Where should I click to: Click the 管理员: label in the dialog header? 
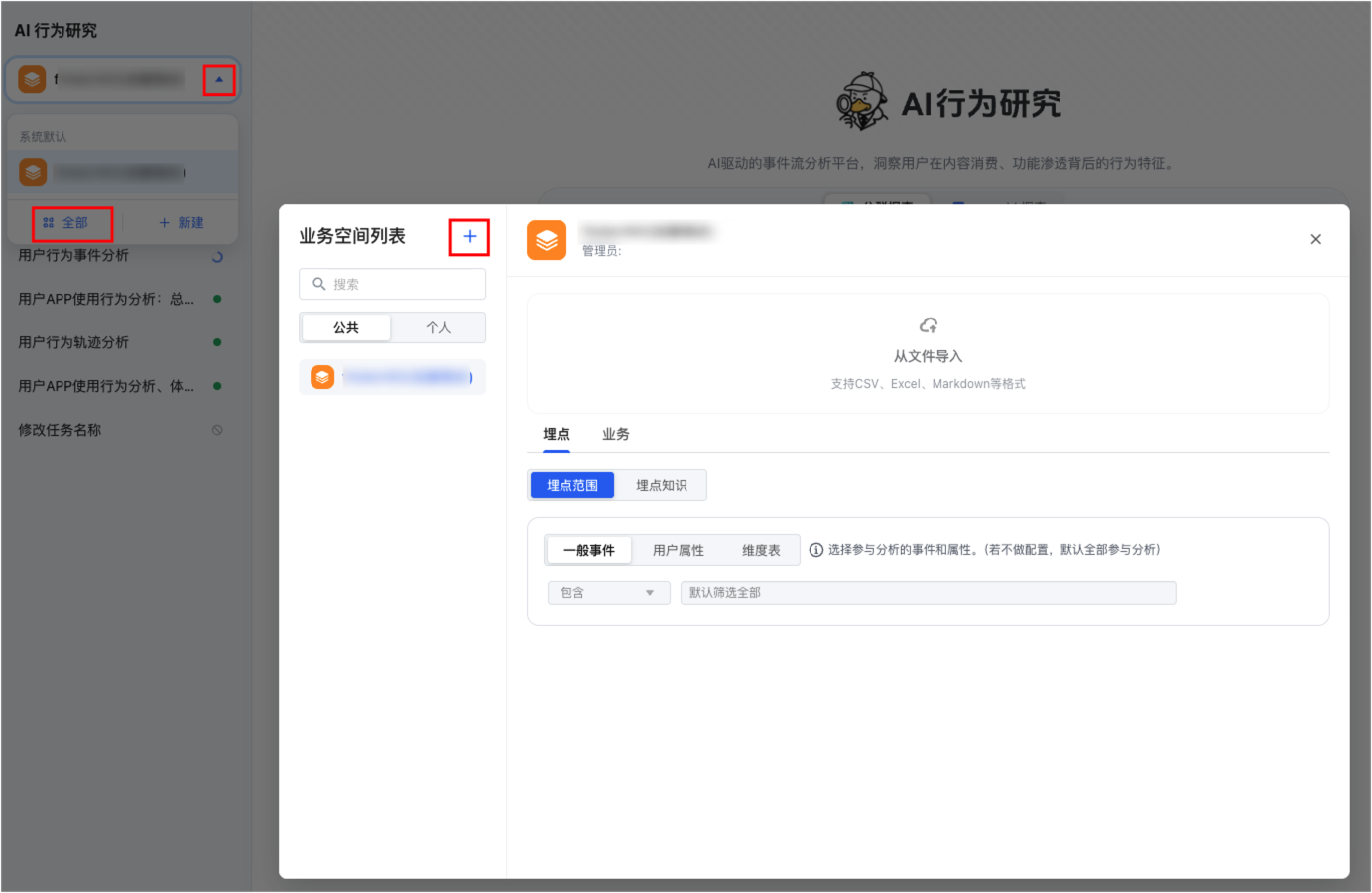point(602,251)
